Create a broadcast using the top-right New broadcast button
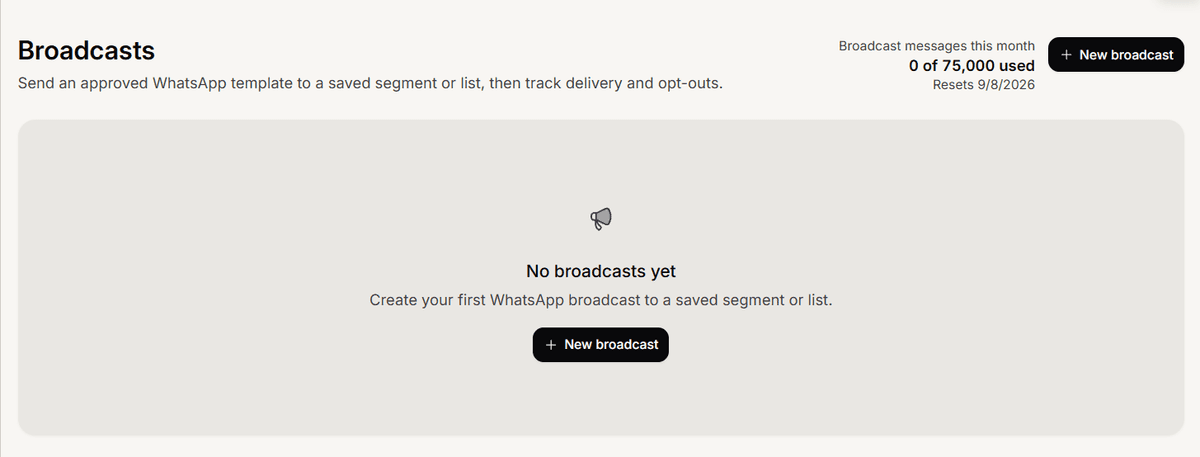Viewport: 1200px width, 457px height. point(1116,55)
